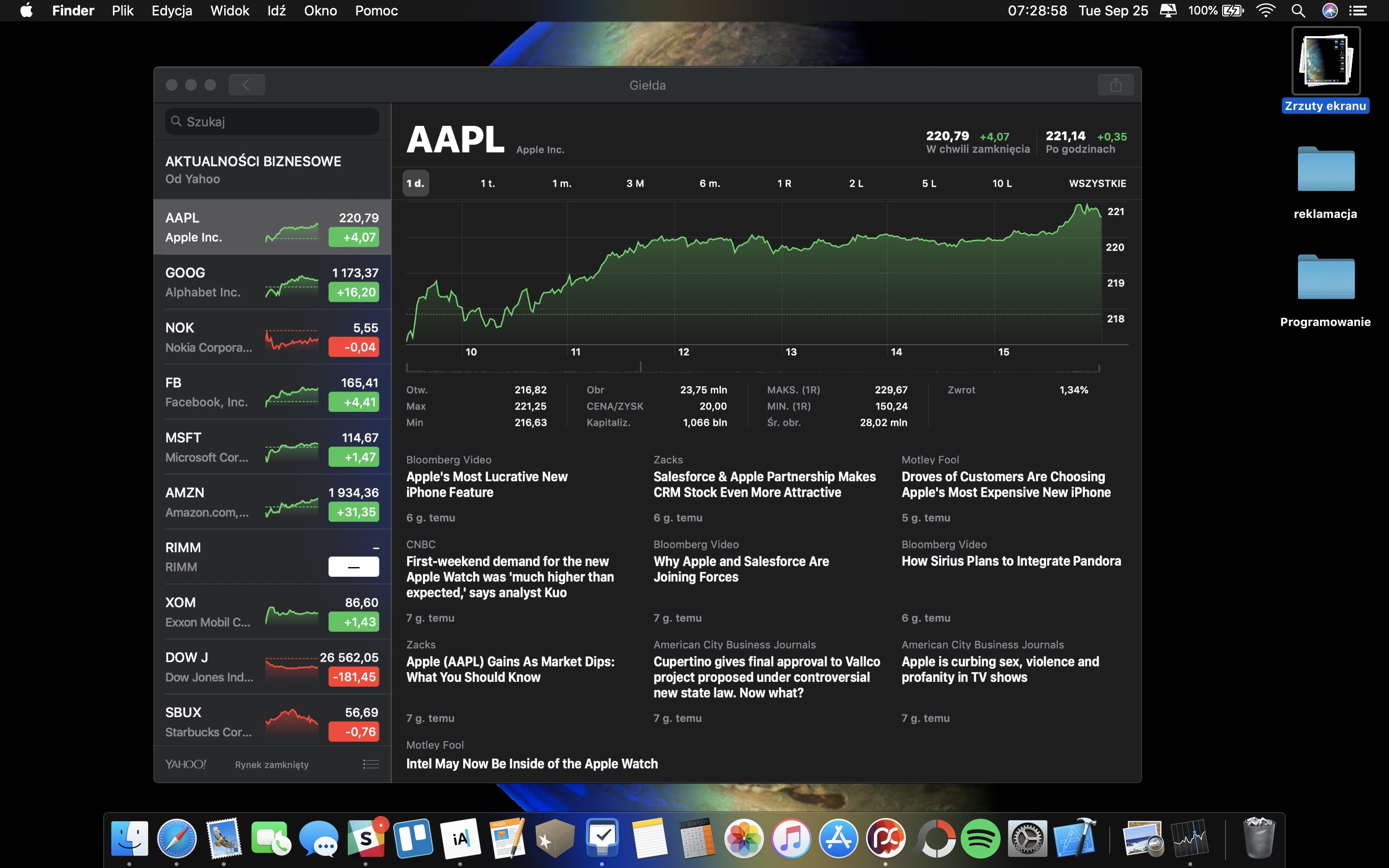Select the FB Facebook row
1389x868 pixels.
coord(272,392)
